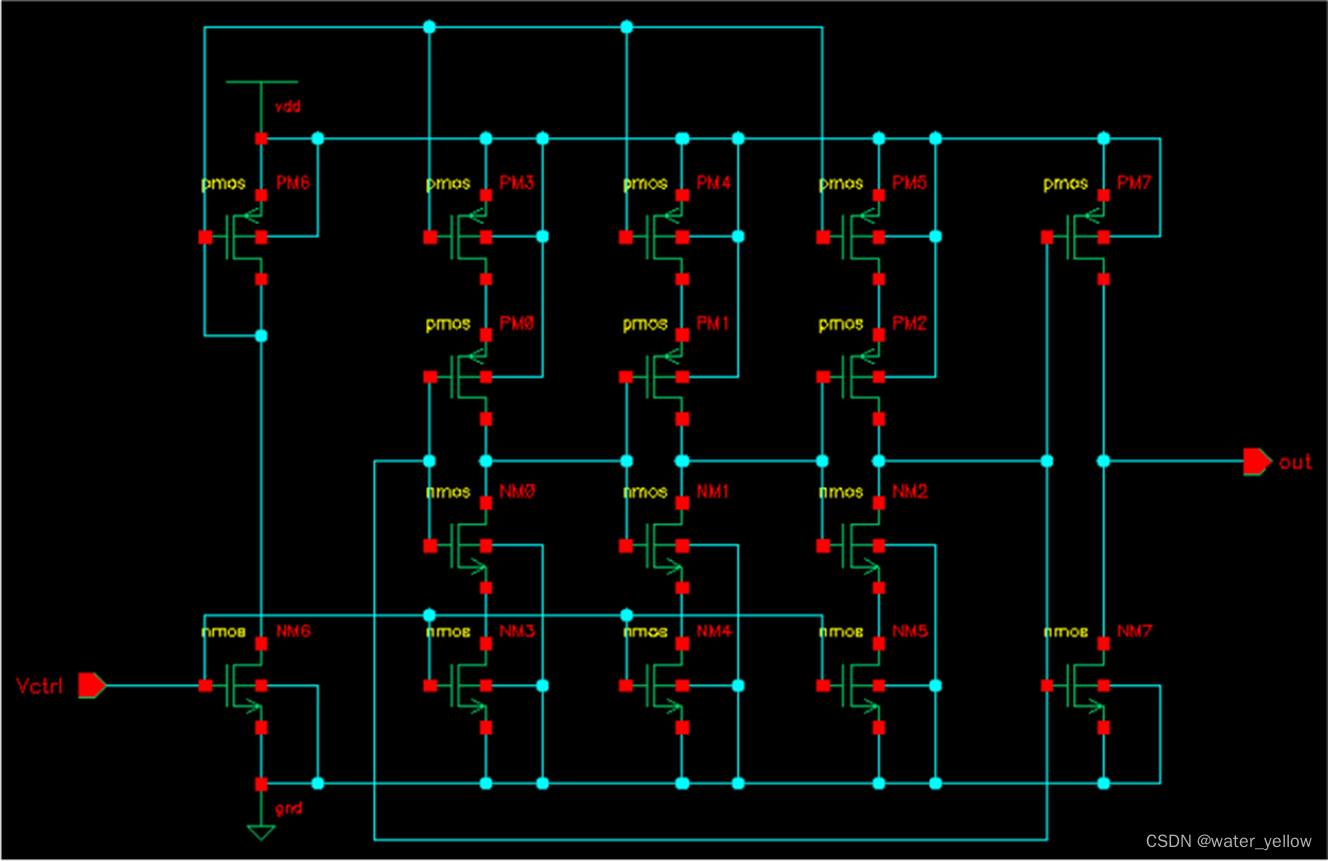The image size is (1328, 861).
Task: Click the red NM7 instance label
Action: (x=1135, y=632)
